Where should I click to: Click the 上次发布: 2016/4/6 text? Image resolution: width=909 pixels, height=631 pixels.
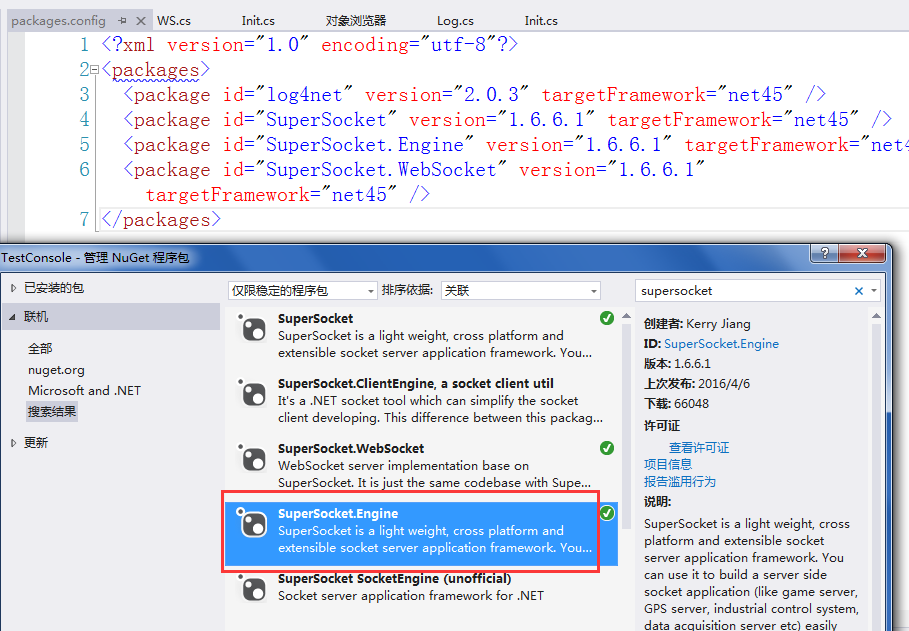point(697,383)
